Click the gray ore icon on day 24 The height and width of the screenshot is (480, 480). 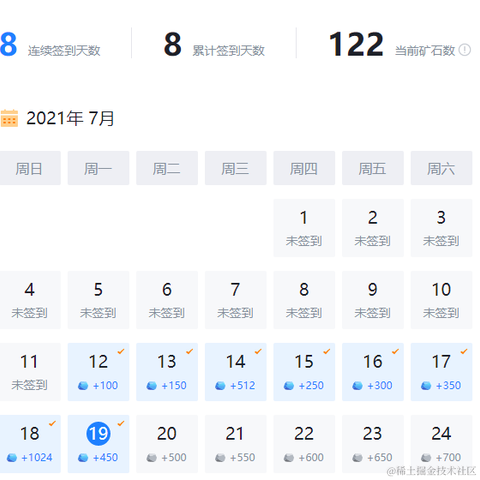click(426, 458)
